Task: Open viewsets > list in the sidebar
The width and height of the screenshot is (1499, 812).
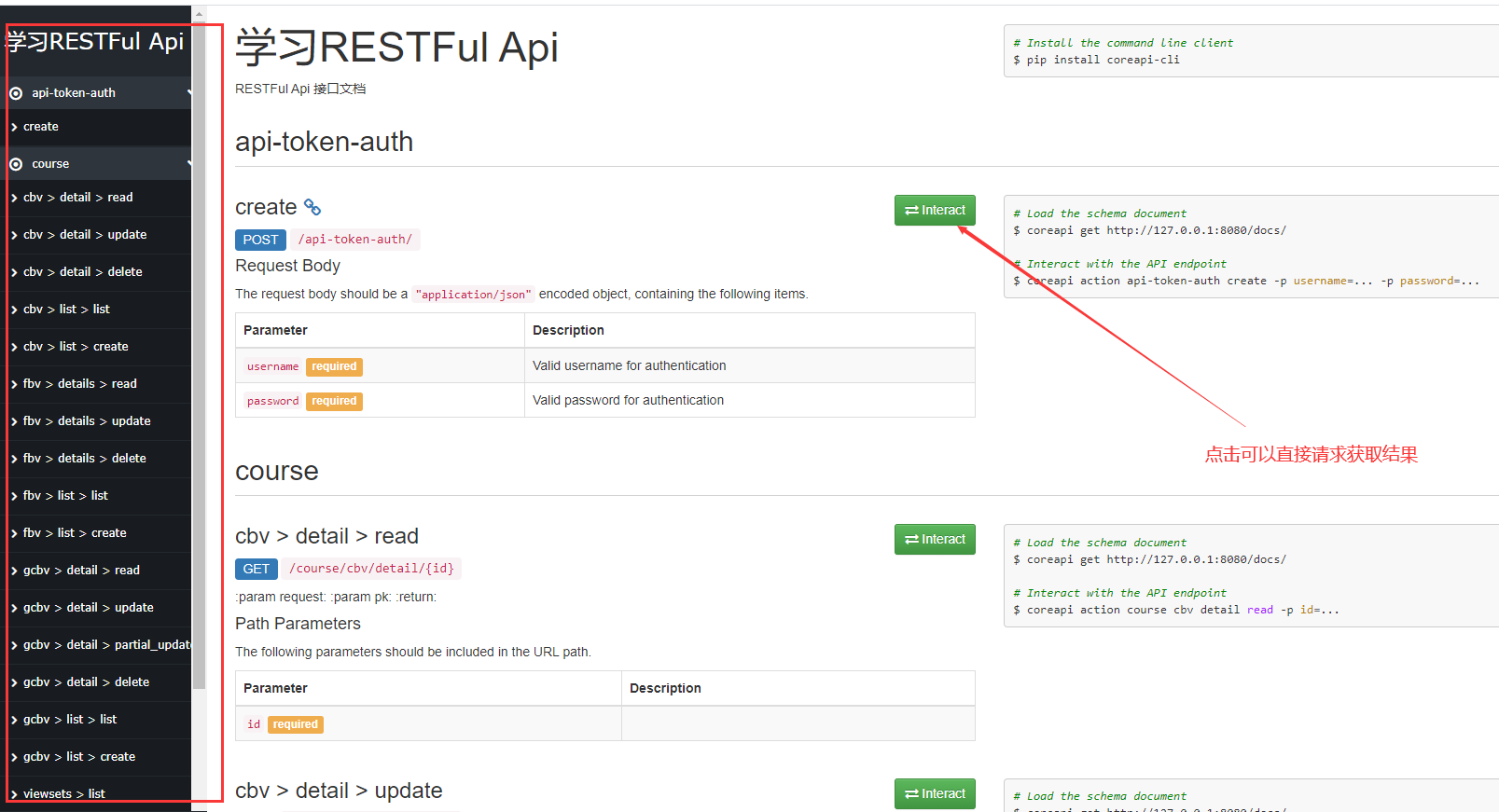Action: pos(63,793)
